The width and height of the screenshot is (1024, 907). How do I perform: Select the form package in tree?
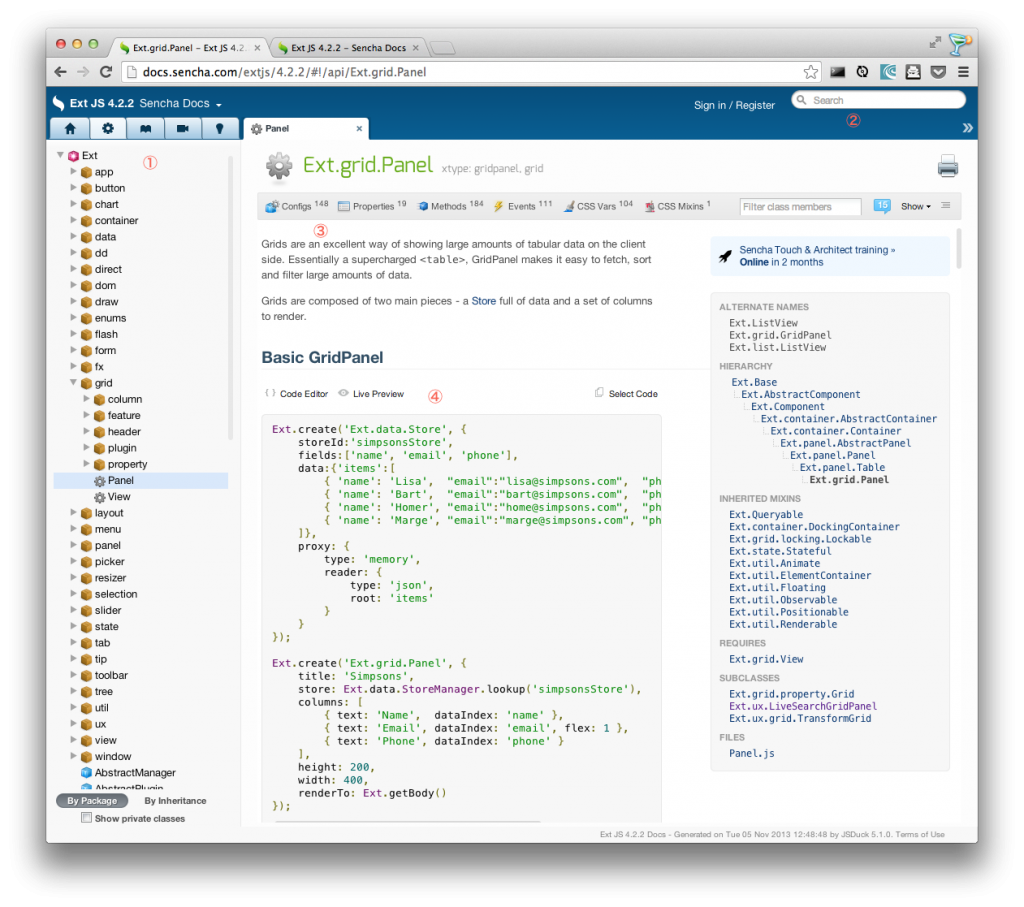[104, 350]
